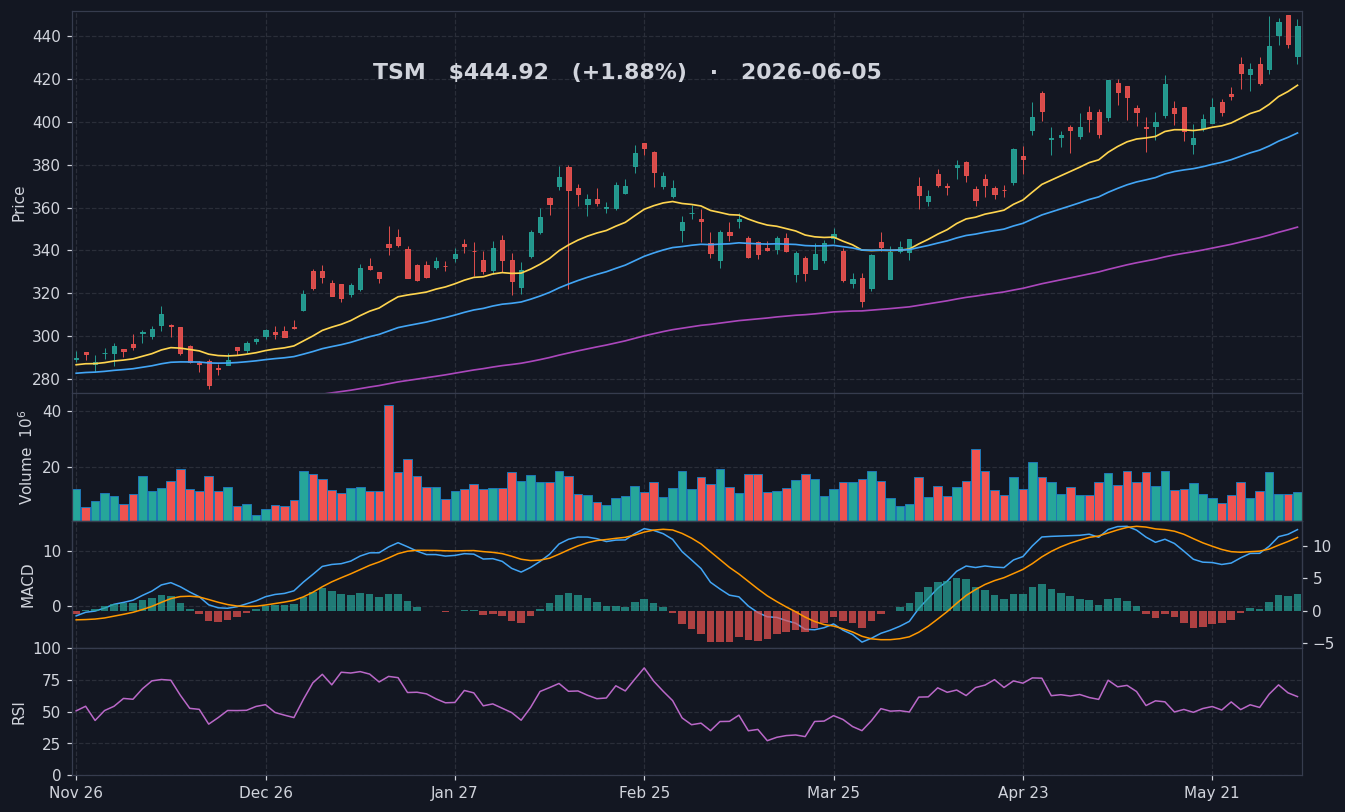Click the May 21 date label
1345x812 pixels.
[1212, 792]
